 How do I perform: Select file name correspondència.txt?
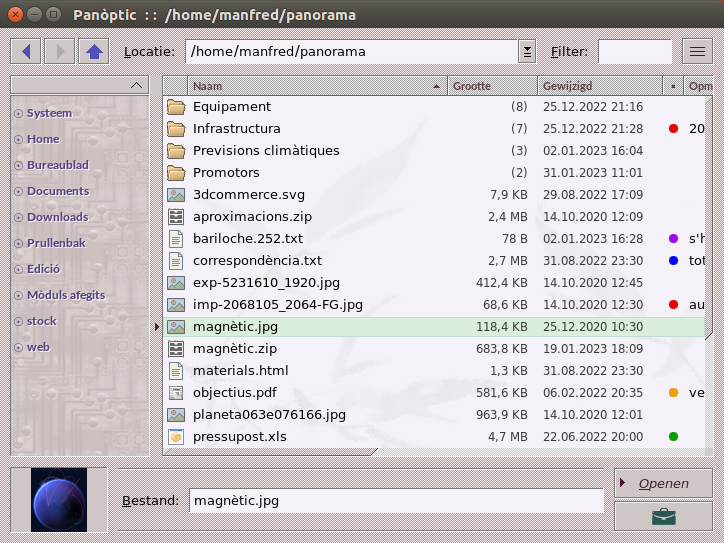258,261
